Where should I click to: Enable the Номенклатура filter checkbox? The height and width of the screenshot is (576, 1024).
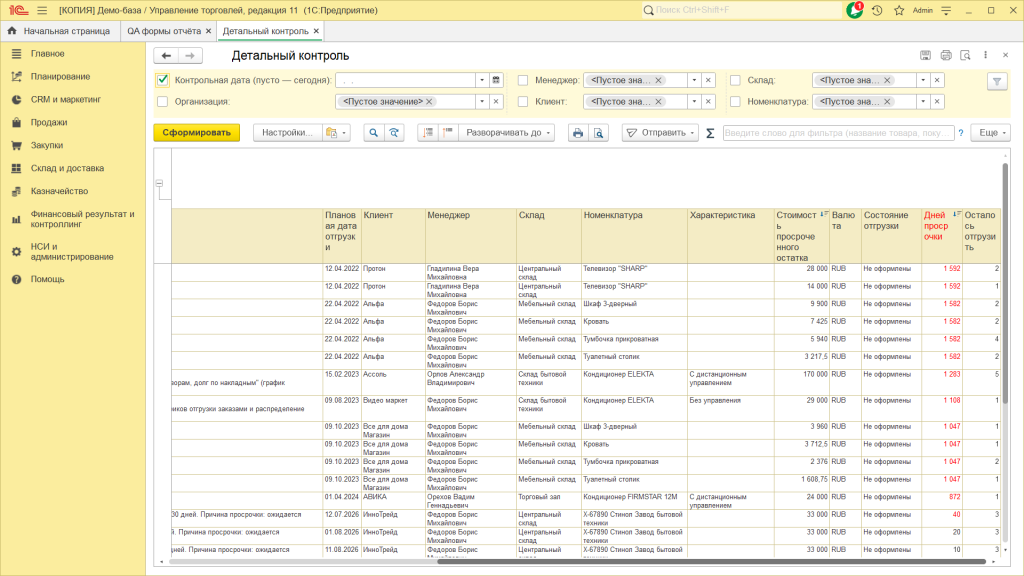click(735, 101)
